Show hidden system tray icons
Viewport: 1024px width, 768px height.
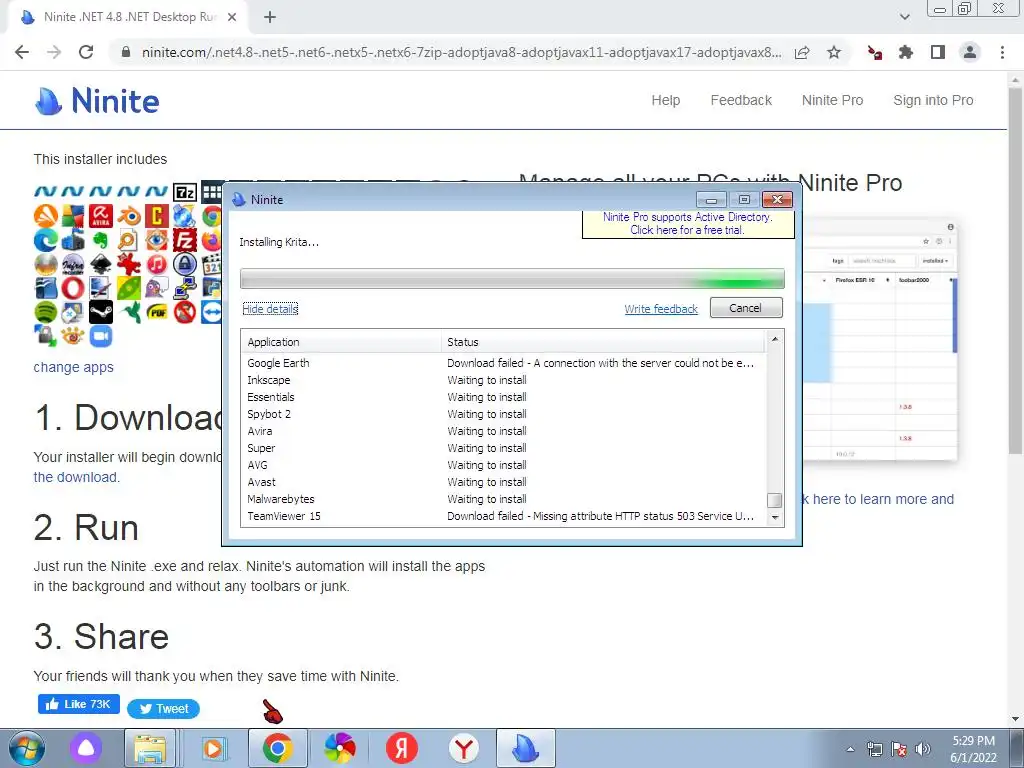click(x=850, y=749)
